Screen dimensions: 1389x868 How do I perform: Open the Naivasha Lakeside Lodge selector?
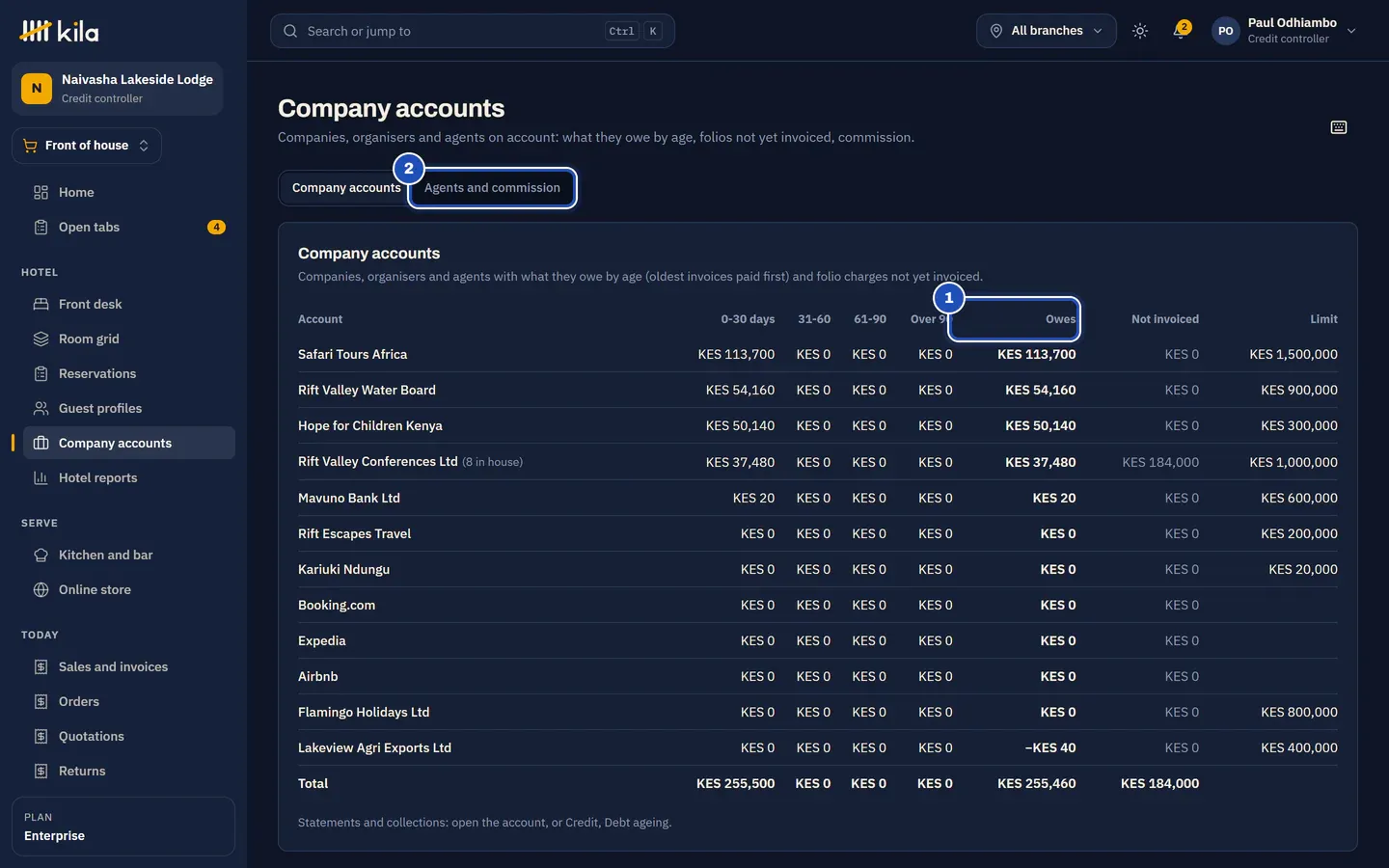coord(118,89)
